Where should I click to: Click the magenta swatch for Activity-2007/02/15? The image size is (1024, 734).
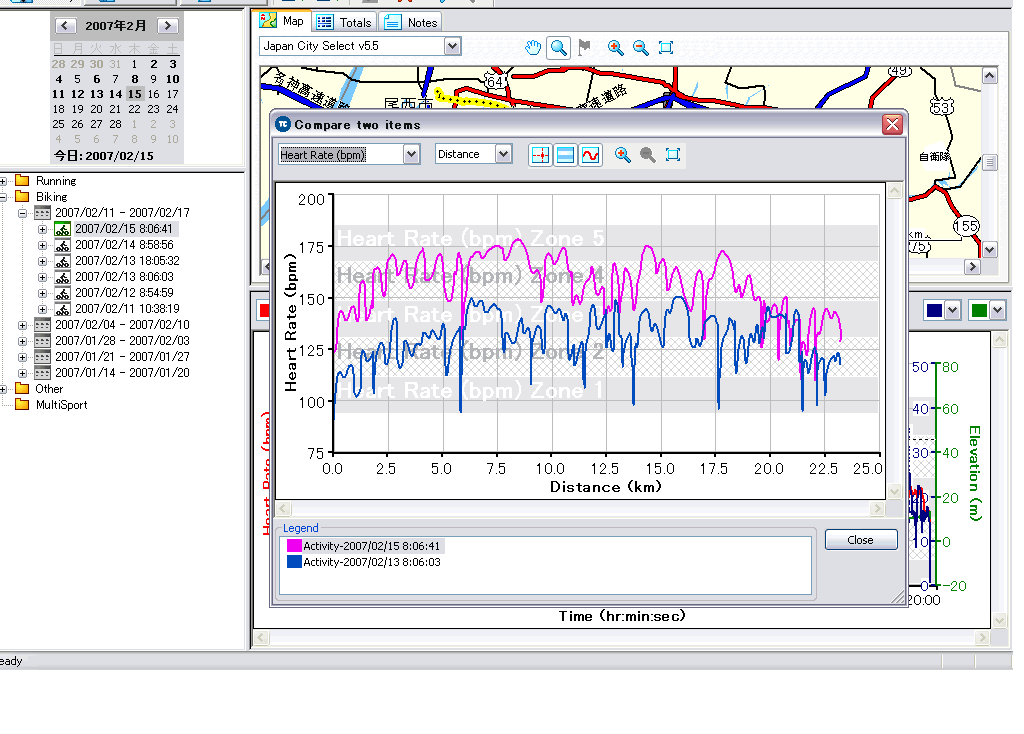(x=294, y=546)
